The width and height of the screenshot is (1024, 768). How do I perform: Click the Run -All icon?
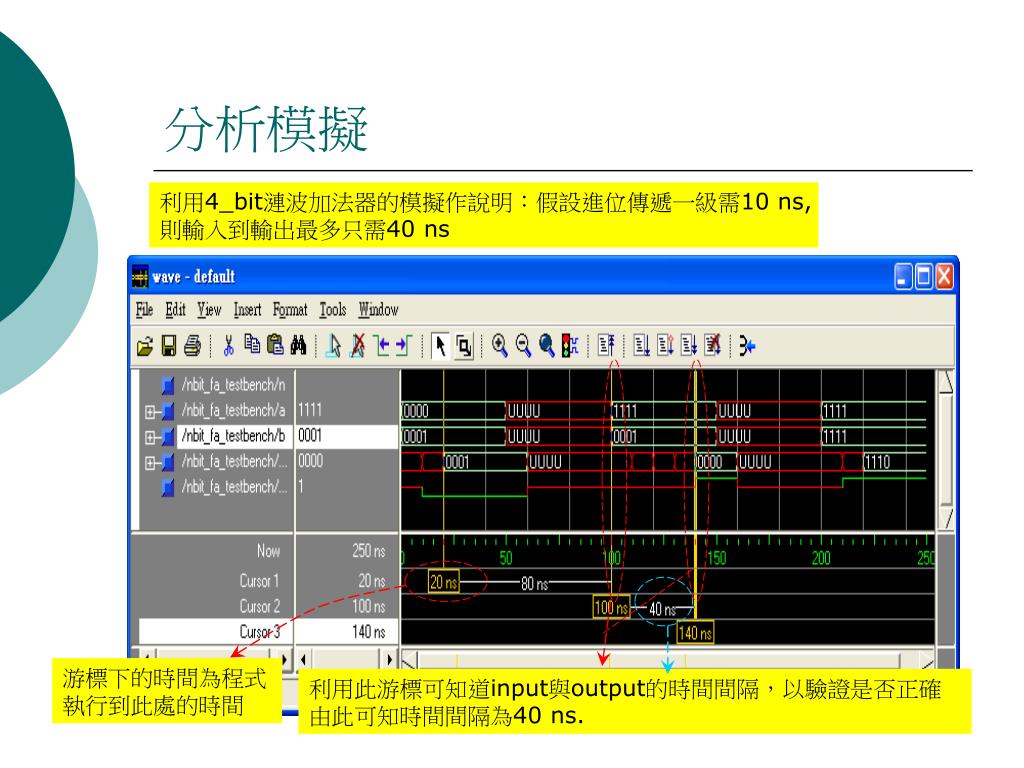point(688,345)
